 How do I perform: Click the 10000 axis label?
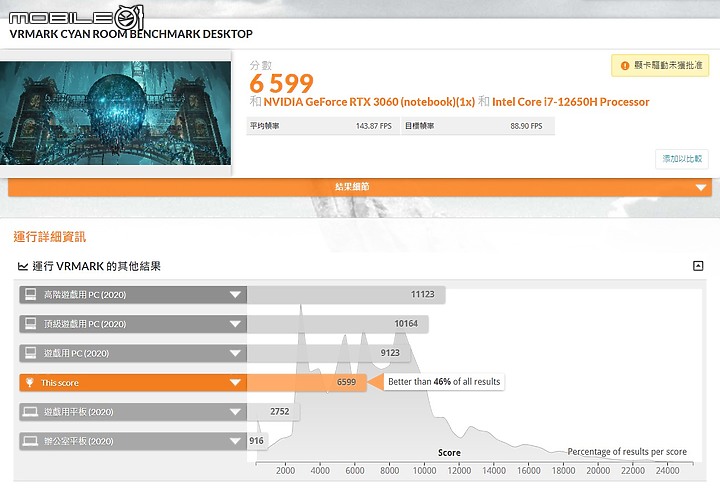pyautogui.click(x=424, y=471)
